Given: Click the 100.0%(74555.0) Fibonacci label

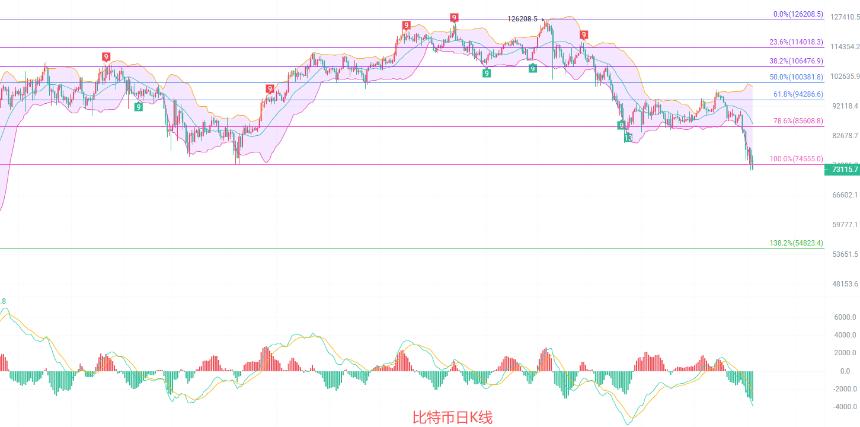Looking at the screenshot, I should click(x=796, y=159).
